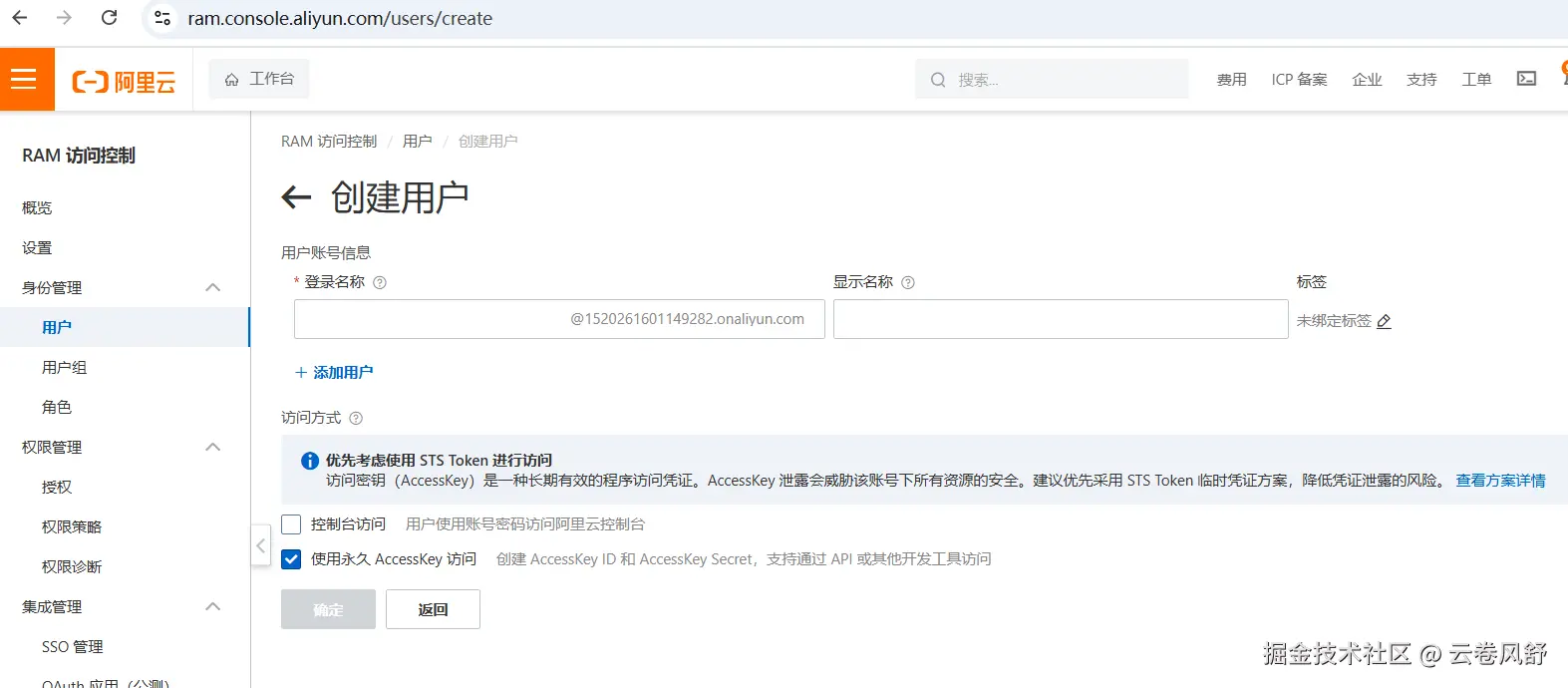
Task: Open 用户组 in the sidebar
Action: [65, 367]
